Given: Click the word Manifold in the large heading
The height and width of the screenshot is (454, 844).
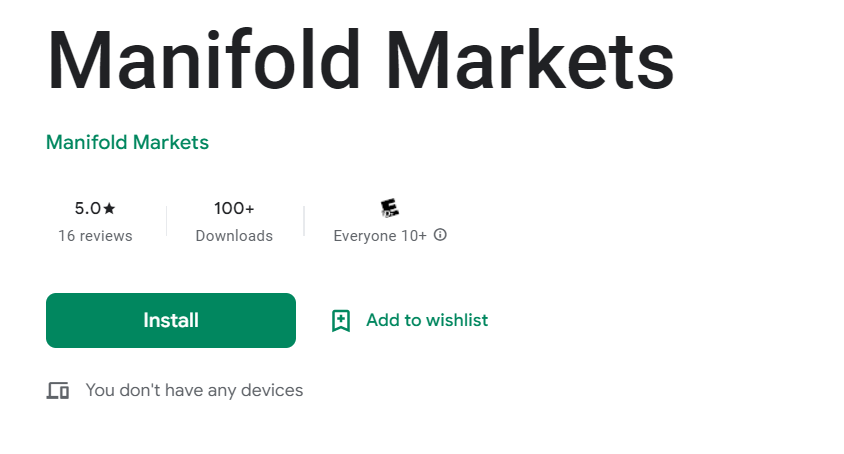Looking at the screenshot, I should click(x=203, y=60).
